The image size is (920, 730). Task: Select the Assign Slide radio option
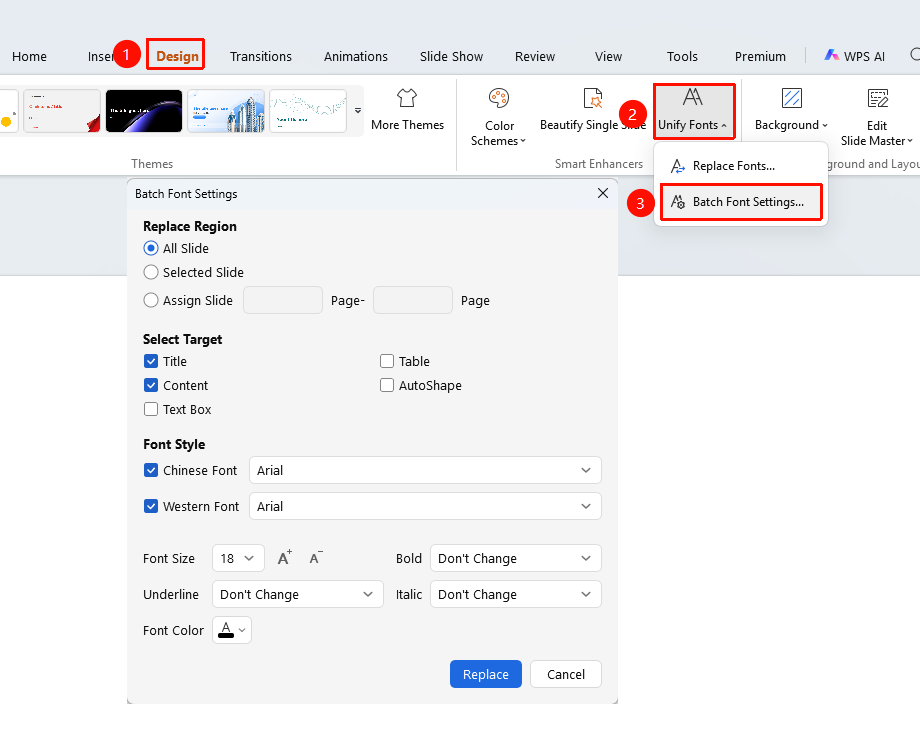click(x=151, y=300)
